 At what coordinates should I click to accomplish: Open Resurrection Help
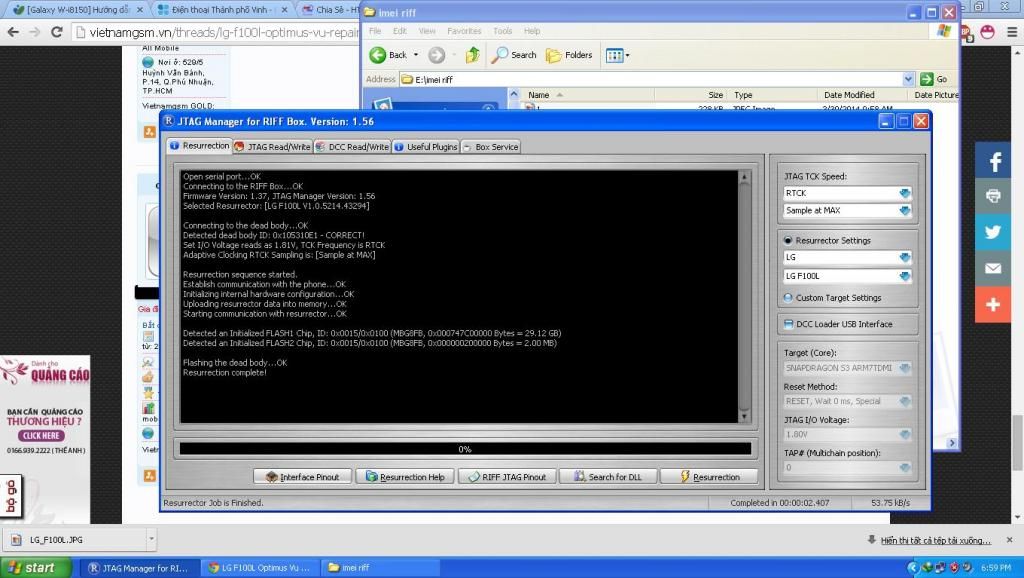click(405, 477)
